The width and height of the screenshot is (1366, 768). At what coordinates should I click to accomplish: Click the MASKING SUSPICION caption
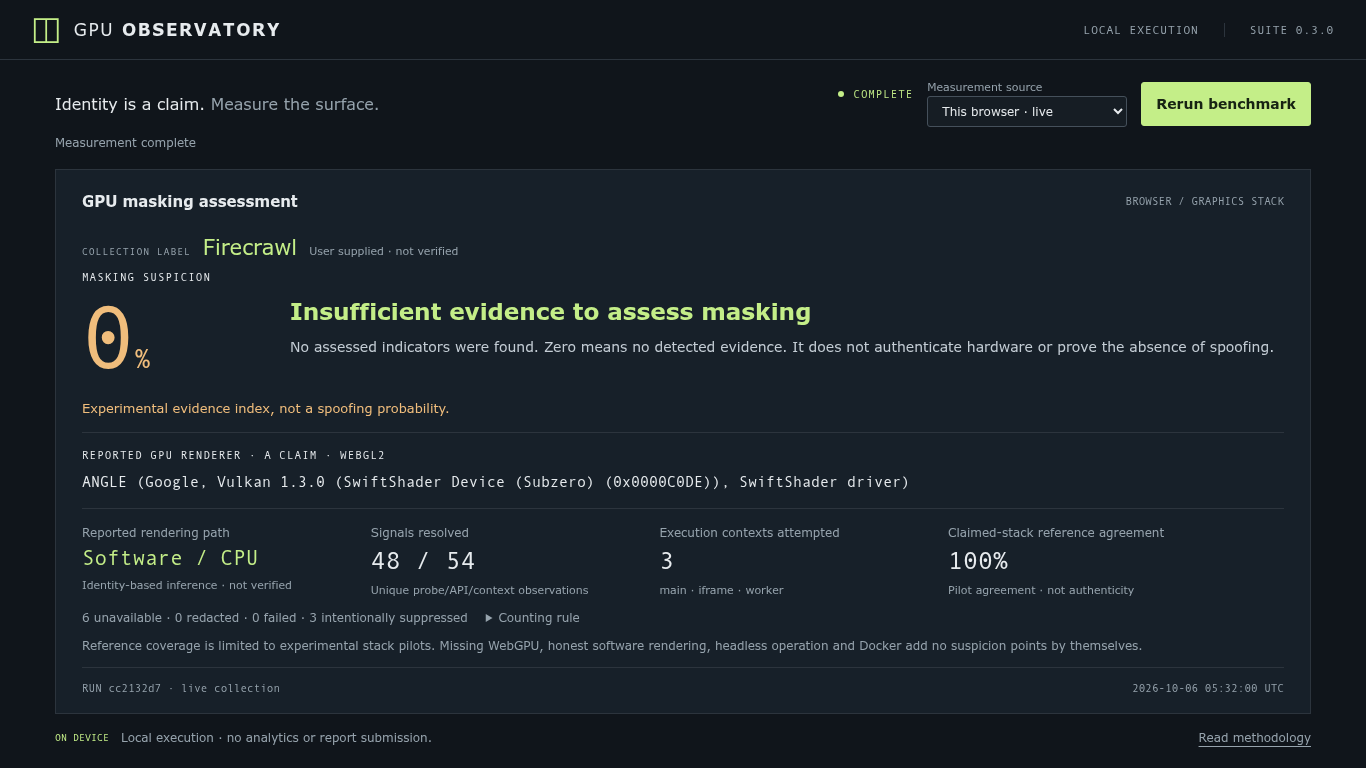[147, 277]
